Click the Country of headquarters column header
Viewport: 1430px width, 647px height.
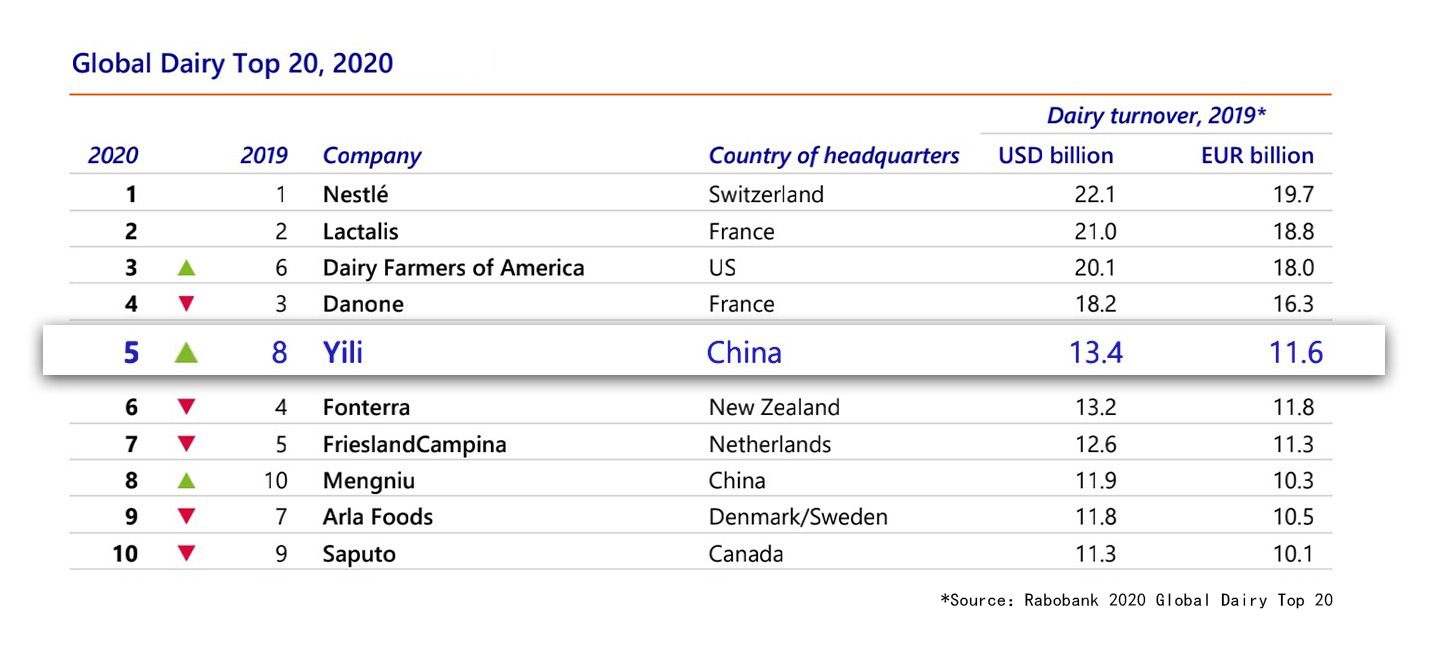pyautogui.click(x=833, y=156)
